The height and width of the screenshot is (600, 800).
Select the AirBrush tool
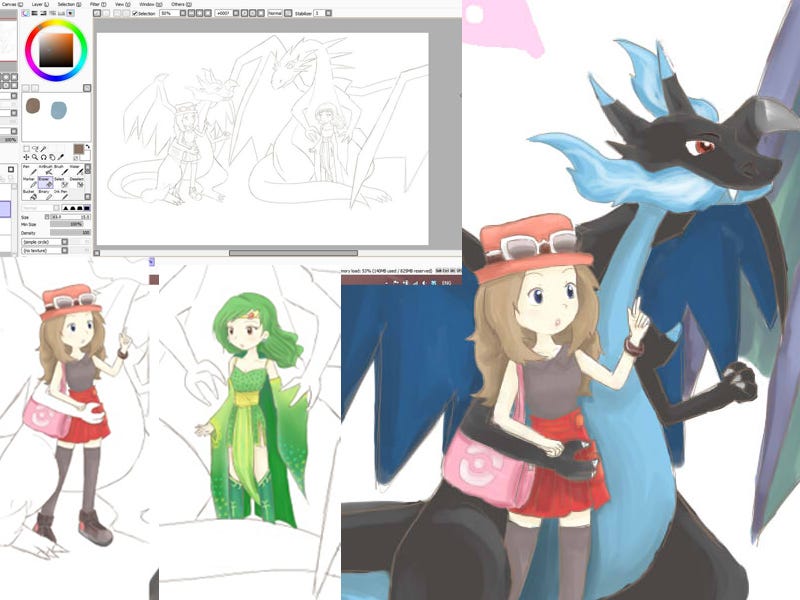coord(45,171)
